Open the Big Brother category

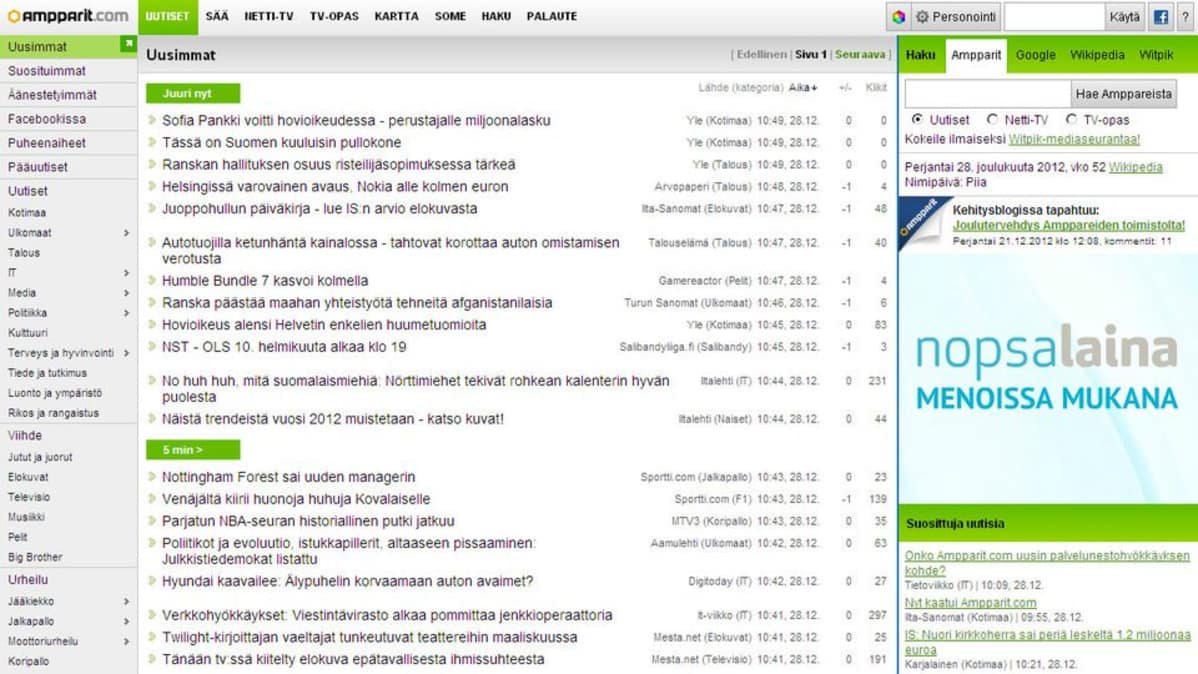tap(35, 558)
